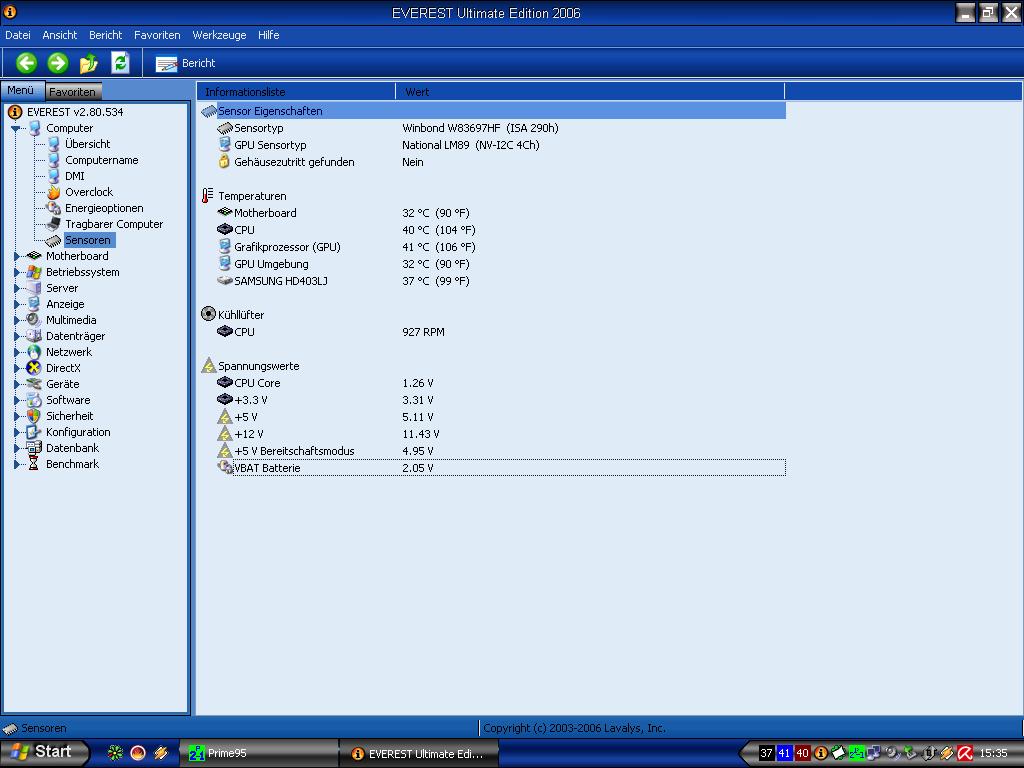
Task: Click the Spannungswerte warning icon
Action: (x=208, y=365)
